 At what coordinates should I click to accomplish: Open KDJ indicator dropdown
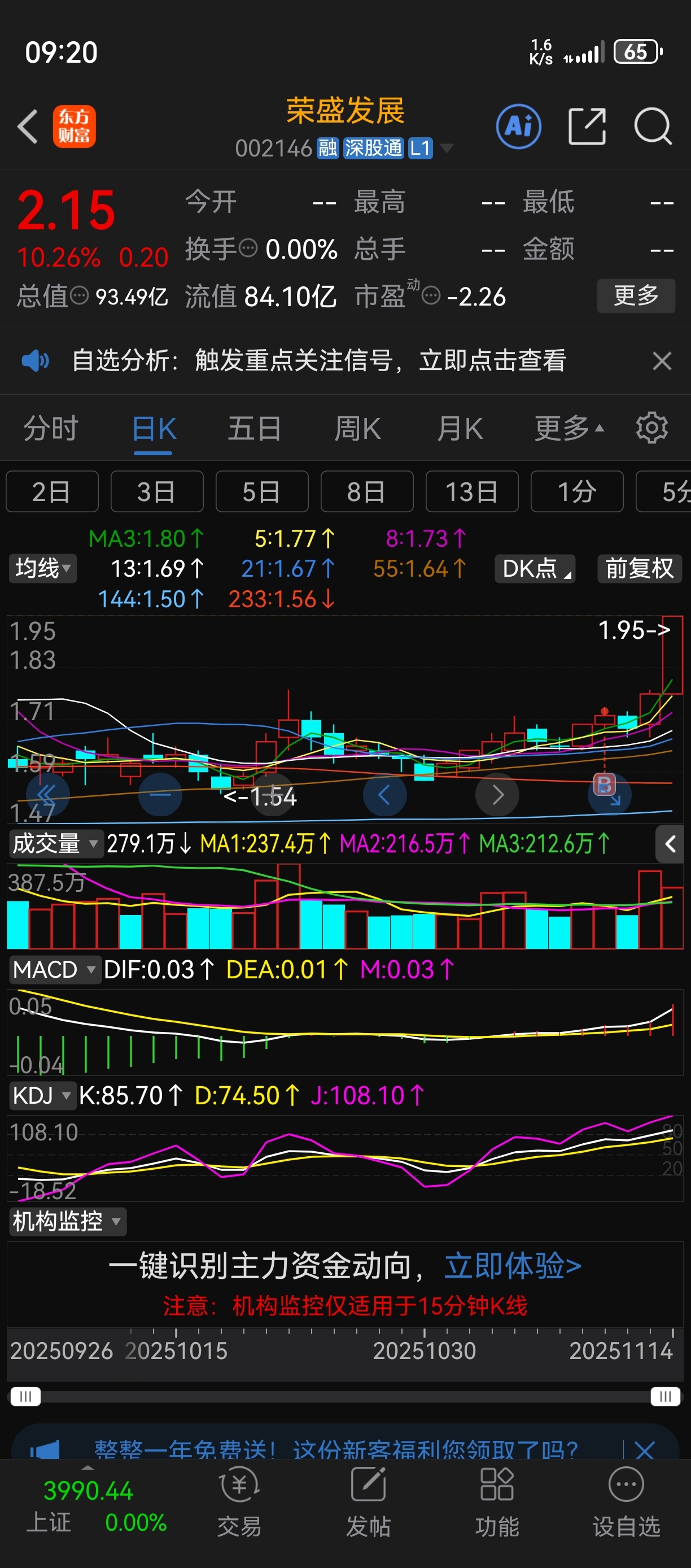(x=42, y=1096)
